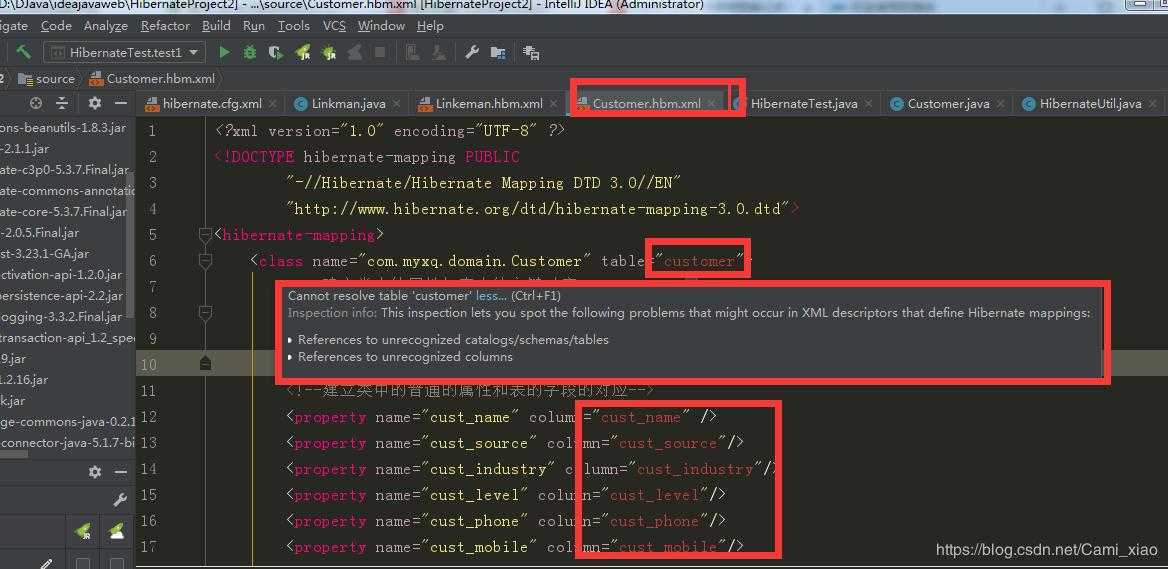This screenshot has width=1168, height=569.
Task: Click the last toolbar icon right of Project Structure
Action: (531, 52)
